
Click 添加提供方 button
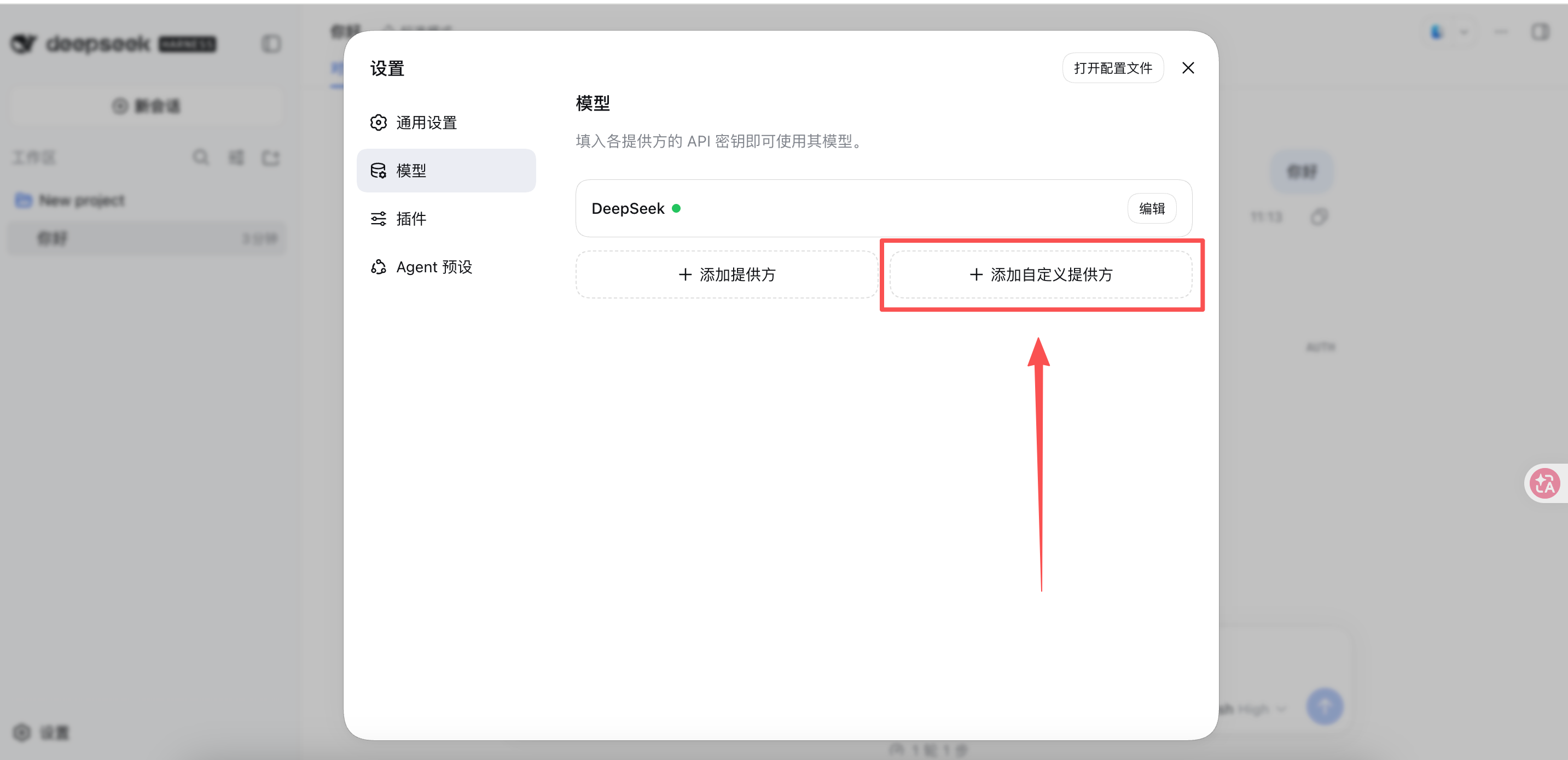(727, 274)
